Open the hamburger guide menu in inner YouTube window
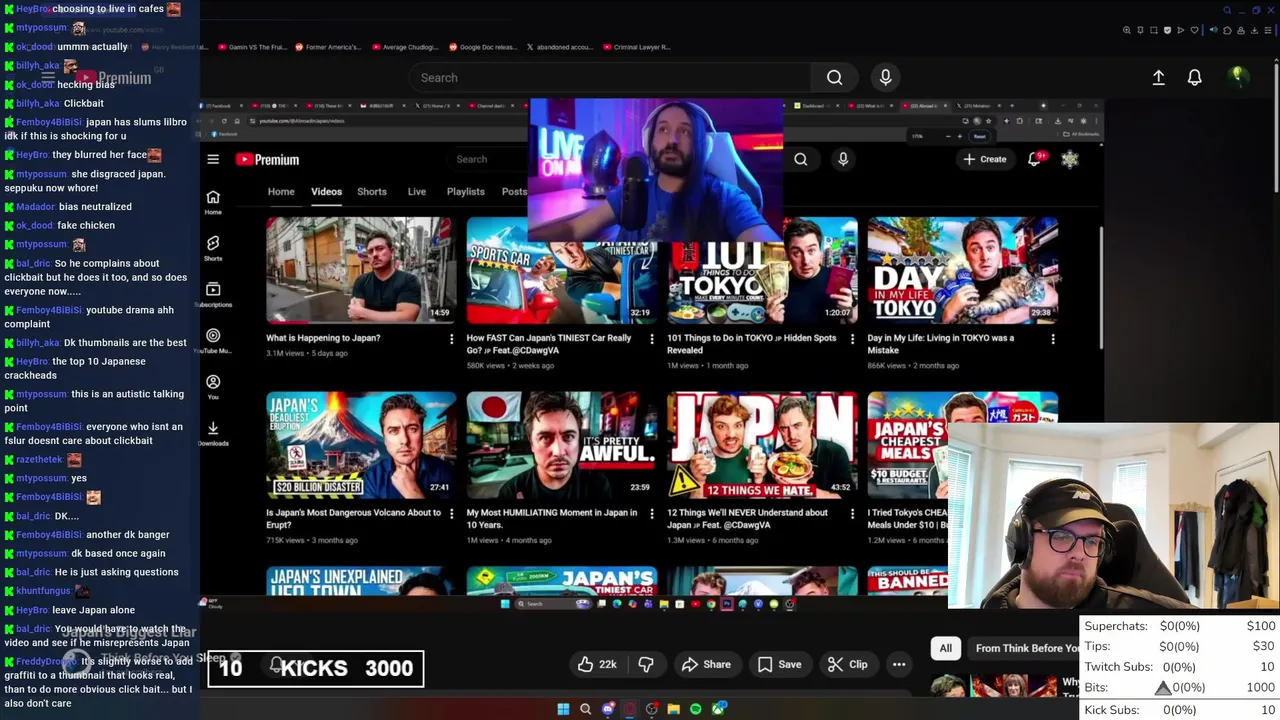 [x=213, y=159]
